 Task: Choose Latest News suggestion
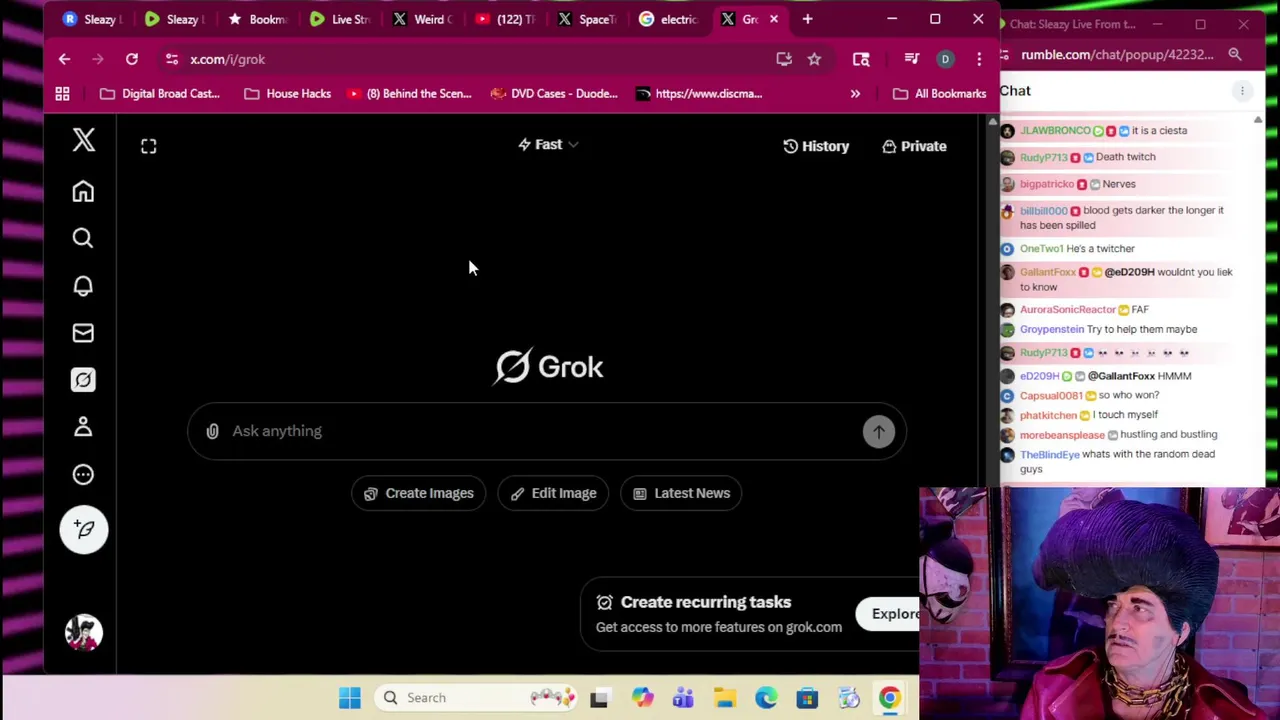681,493
